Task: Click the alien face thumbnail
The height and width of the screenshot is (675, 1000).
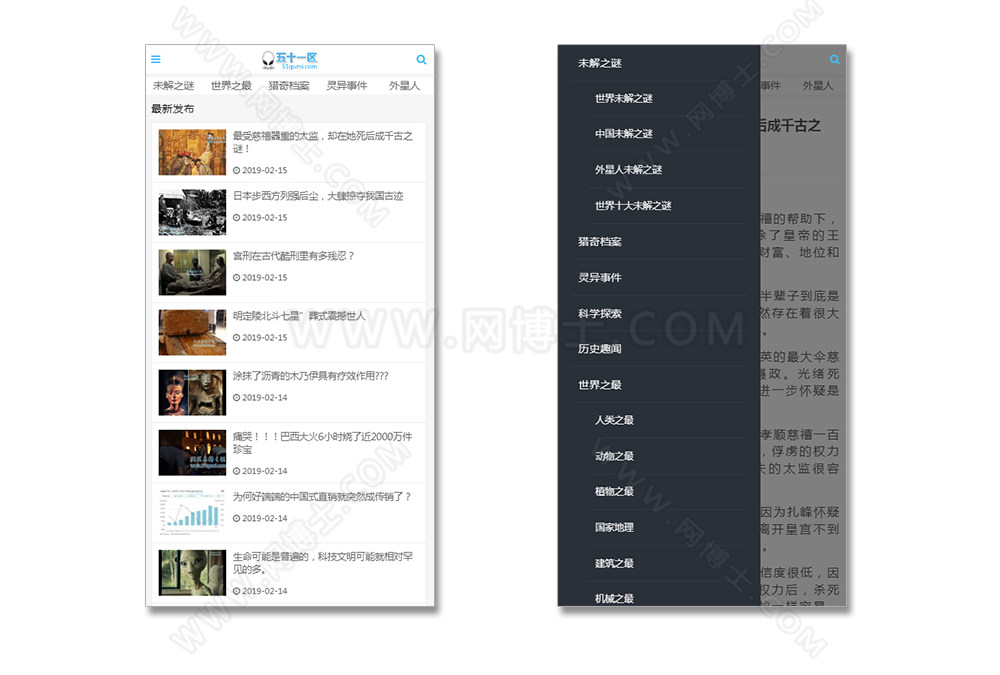Action: pos(192,573)
